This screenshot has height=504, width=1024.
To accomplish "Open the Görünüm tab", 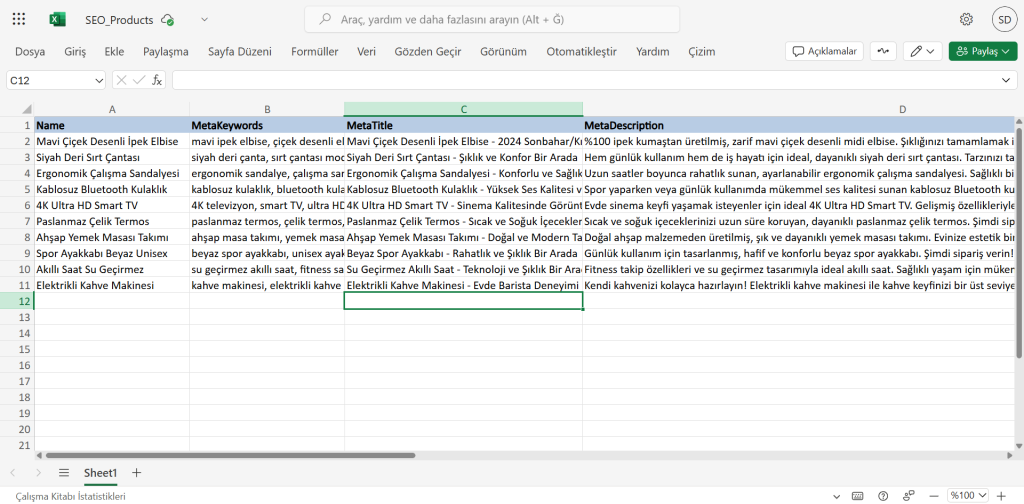I will (504, 52).
